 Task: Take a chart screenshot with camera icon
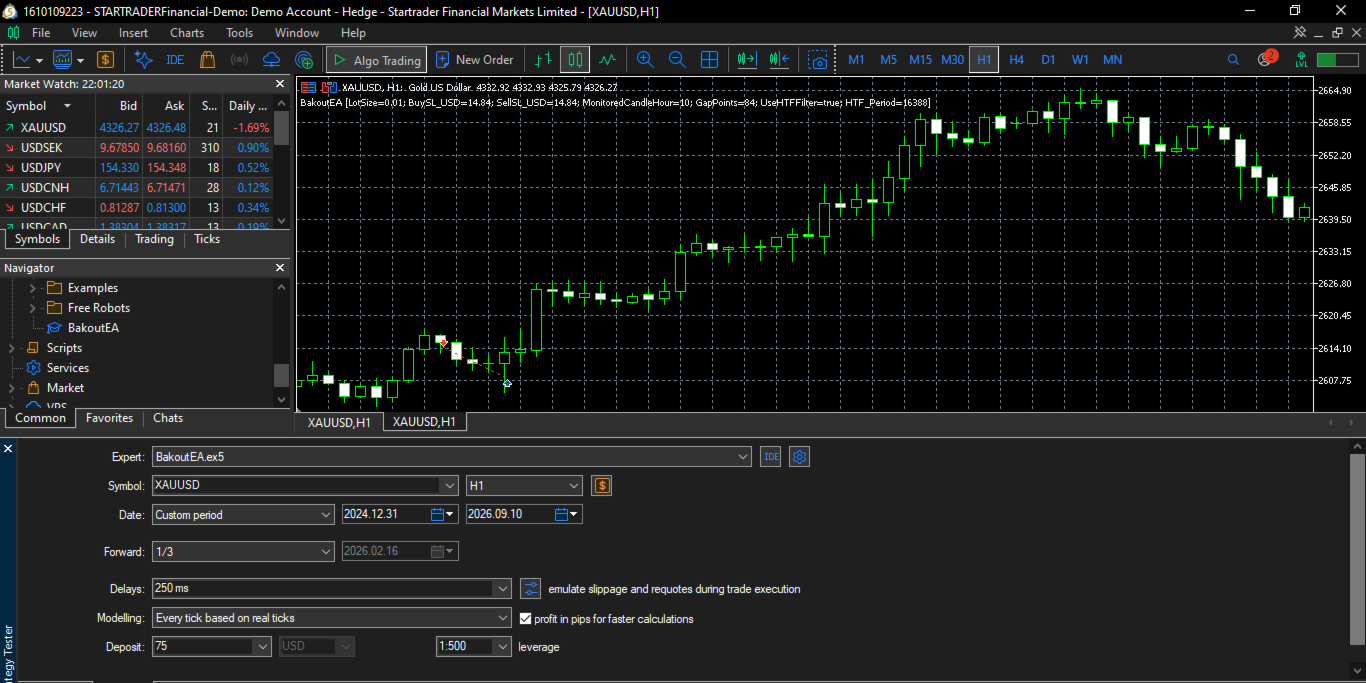[x=819, y=60]
